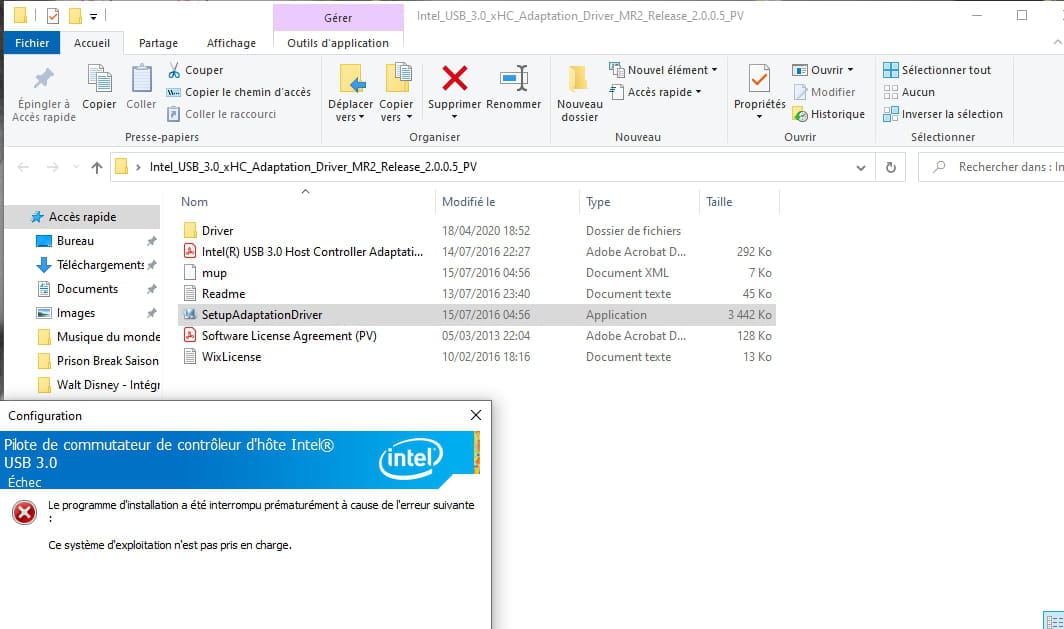This screenshot has height=629, width=1064.
Task: Open Bureau in the navigation pane
Action: point(75,241)
